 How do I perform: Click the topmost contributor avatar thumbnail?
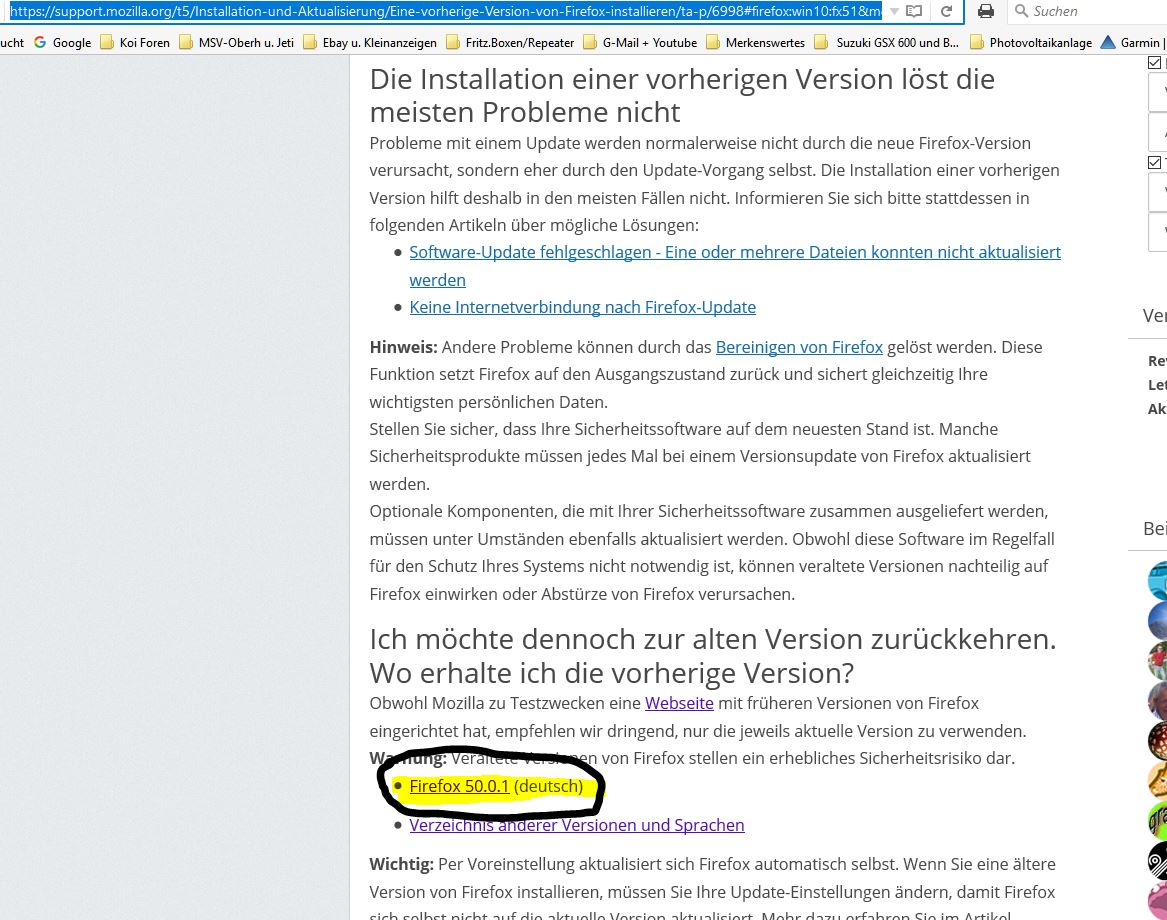tap(1157, 580)
